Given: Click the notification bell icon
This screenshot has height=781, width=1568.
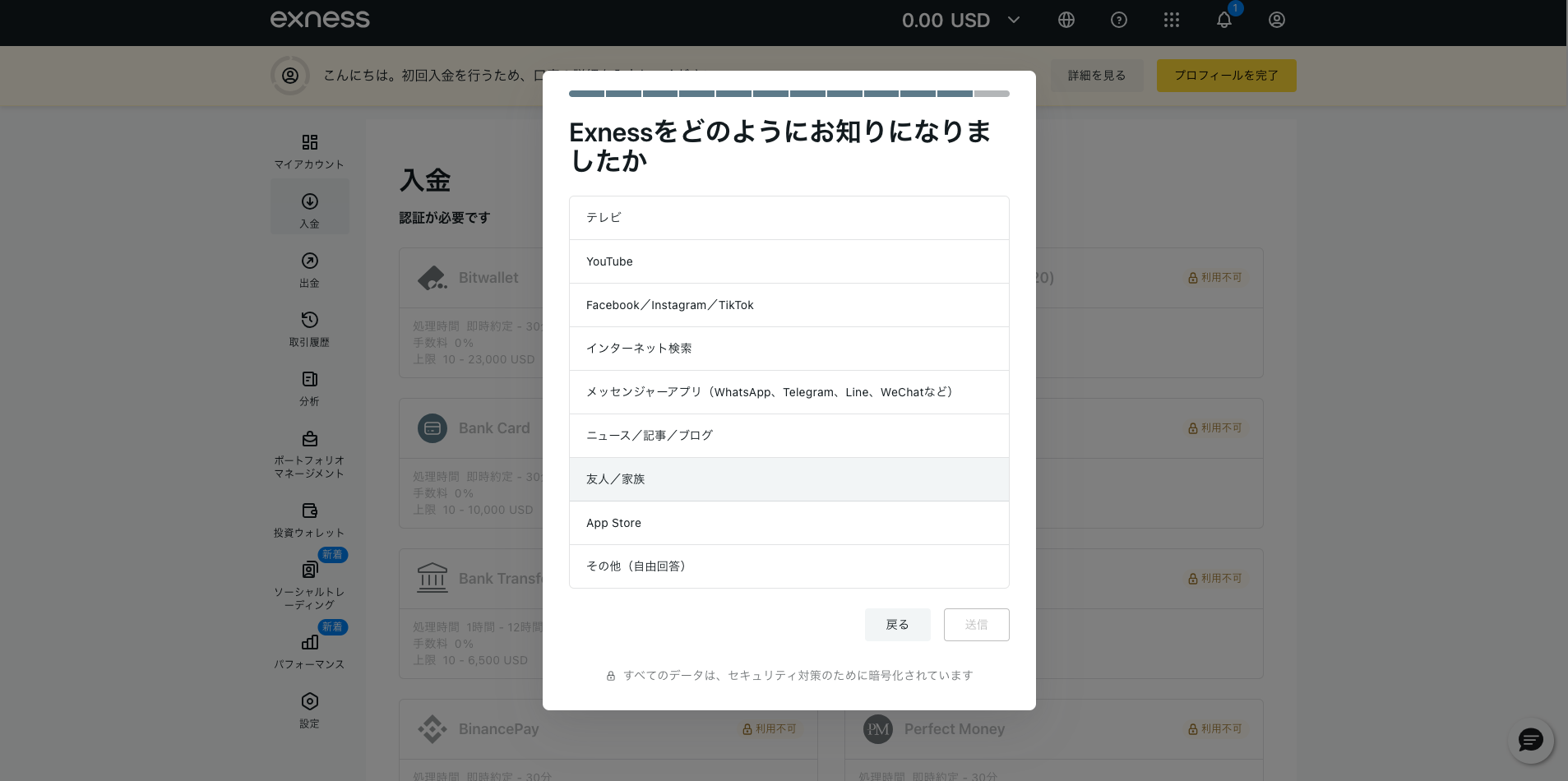Looking at the screenshot, I should tap(1223, 21).
